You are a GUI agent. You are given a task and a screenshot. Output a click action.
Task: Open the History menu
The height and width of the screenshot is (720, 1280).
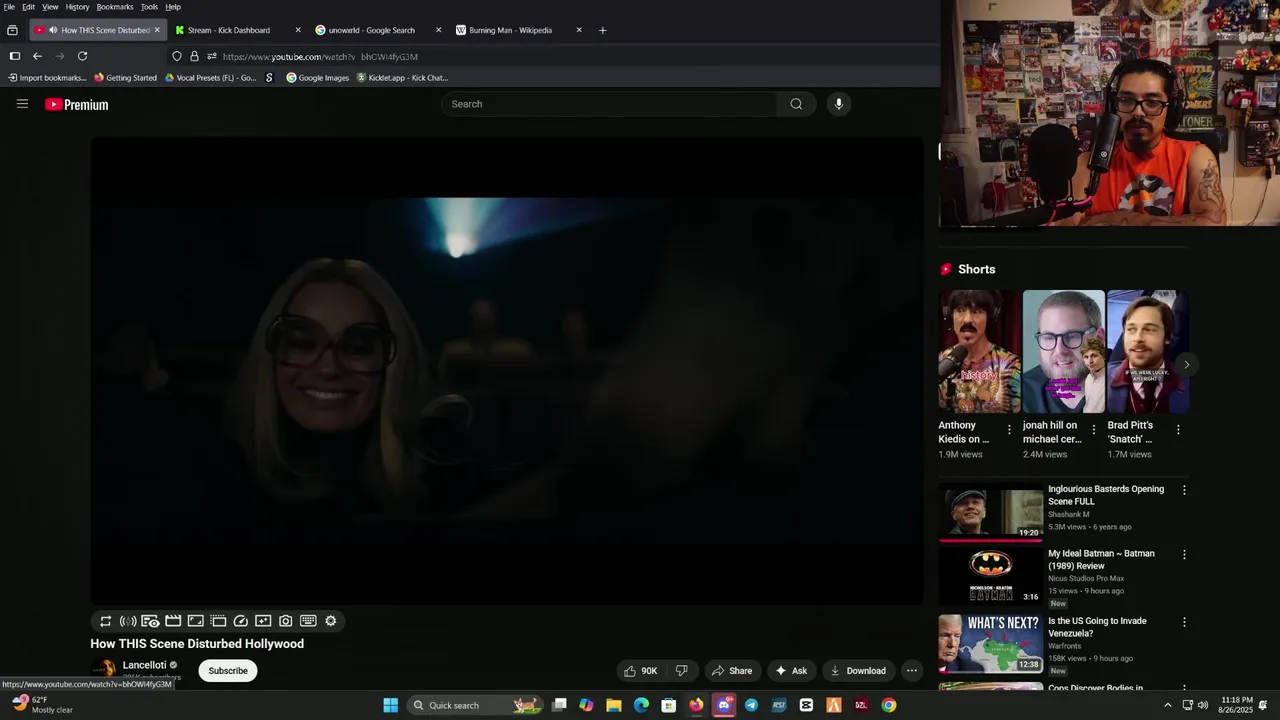pos(77,7)
